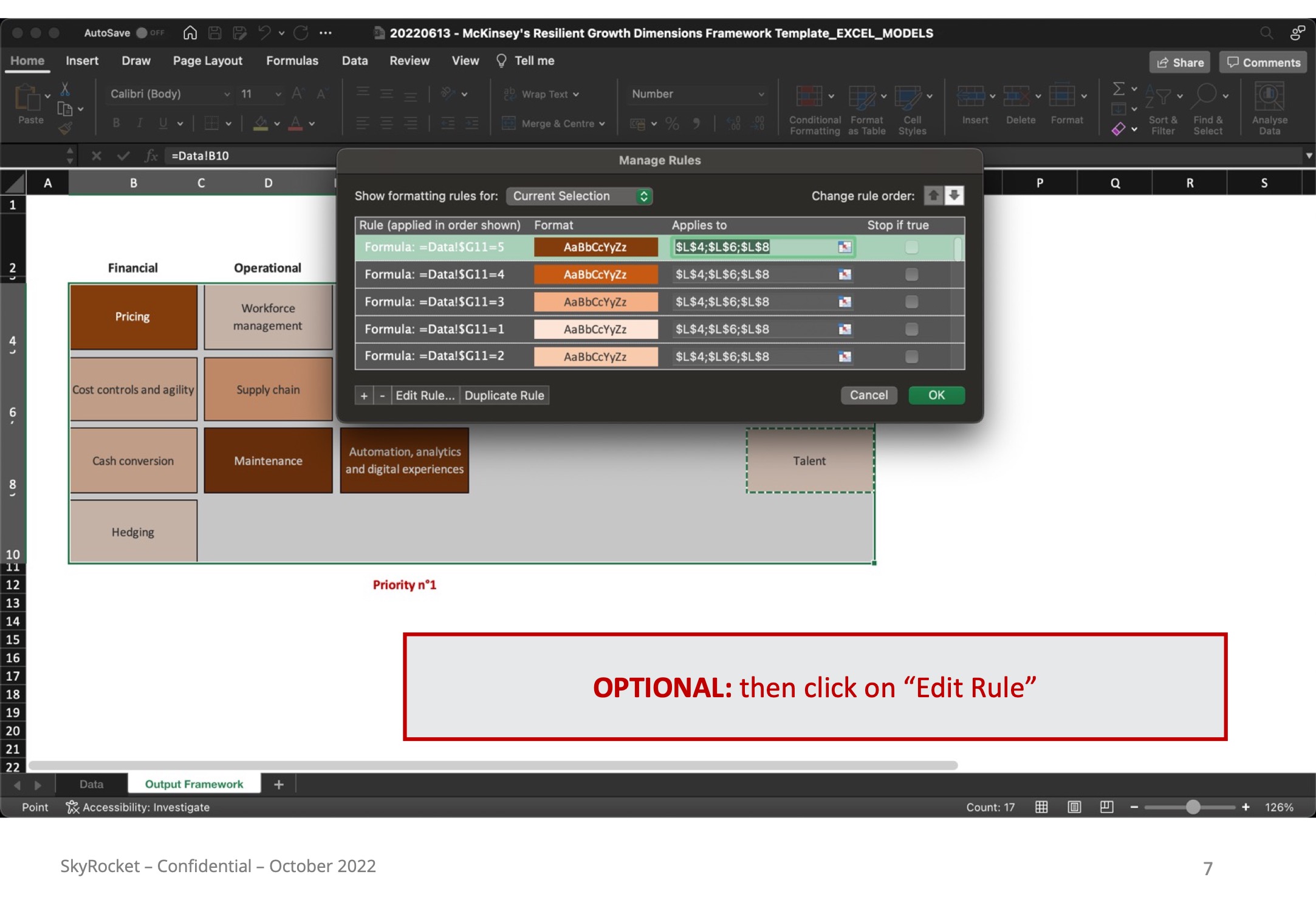Open the Formulas ribbon tab
The width and height of the screenshot is (1316, 911).
pos(292,61)
